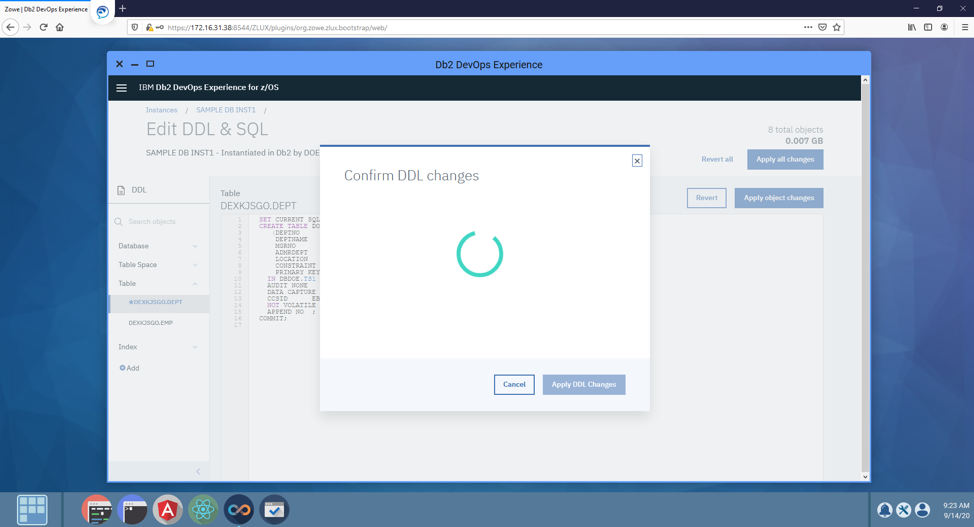Open notifications bell in Zowe tray
This screenshot has width=974, height=527.
(885, 510)
